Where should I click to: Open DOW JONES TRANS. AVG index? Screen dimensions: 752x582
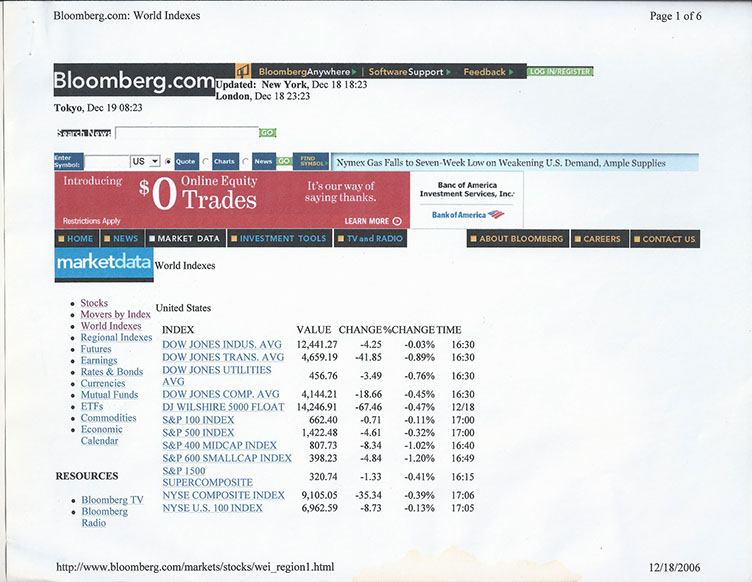coord(223,358)
